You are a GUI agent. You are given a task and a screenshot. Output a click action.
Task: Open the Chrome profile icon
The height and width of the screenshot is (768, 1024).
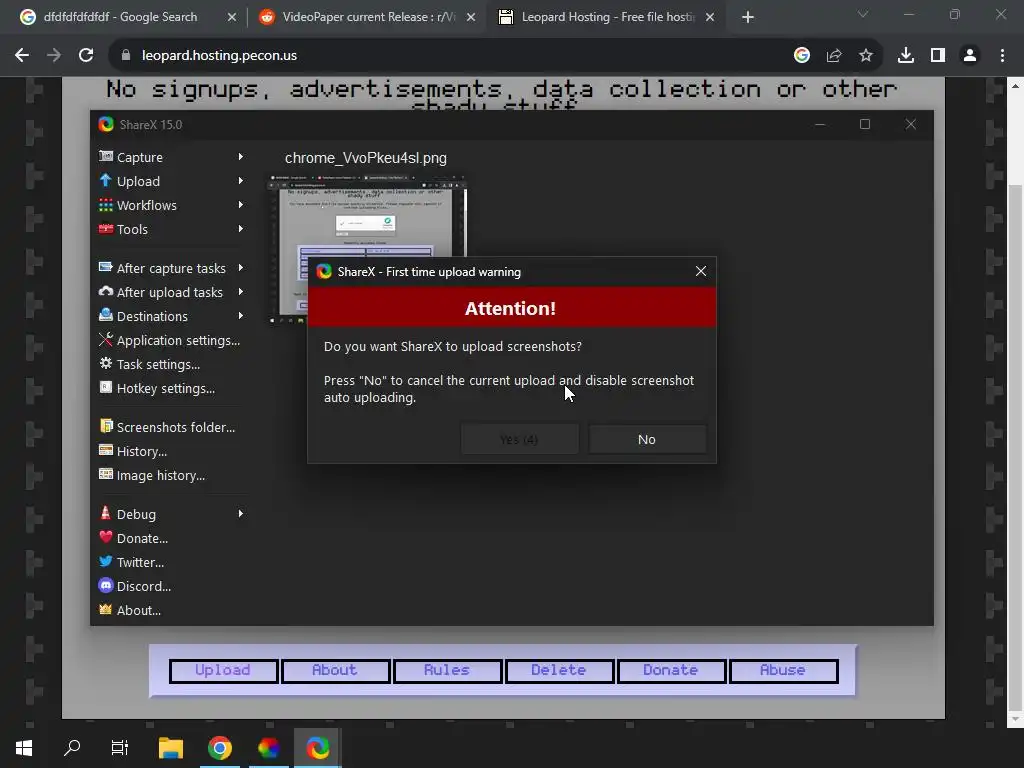coord(970,56)
